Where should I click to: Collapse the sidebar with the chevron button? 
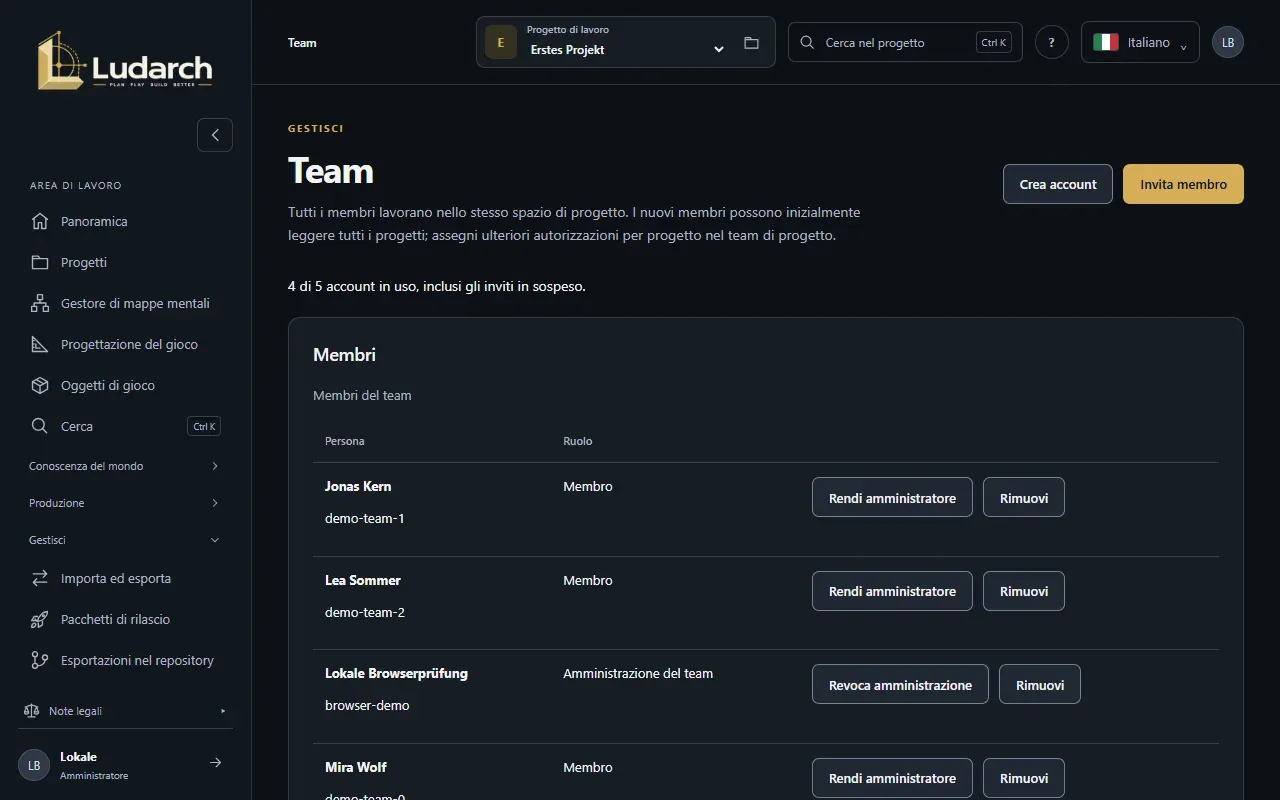click(215, 135)
